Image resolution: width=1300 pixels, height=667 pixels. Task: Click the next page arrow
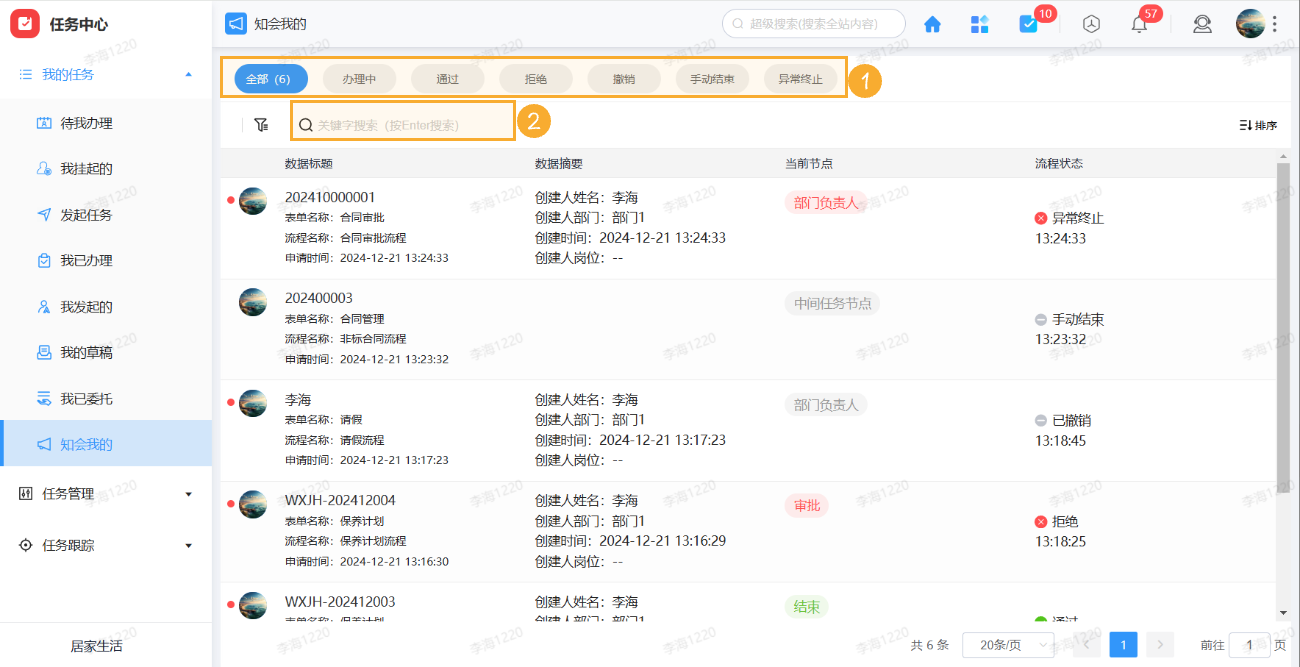[1160, 645]
